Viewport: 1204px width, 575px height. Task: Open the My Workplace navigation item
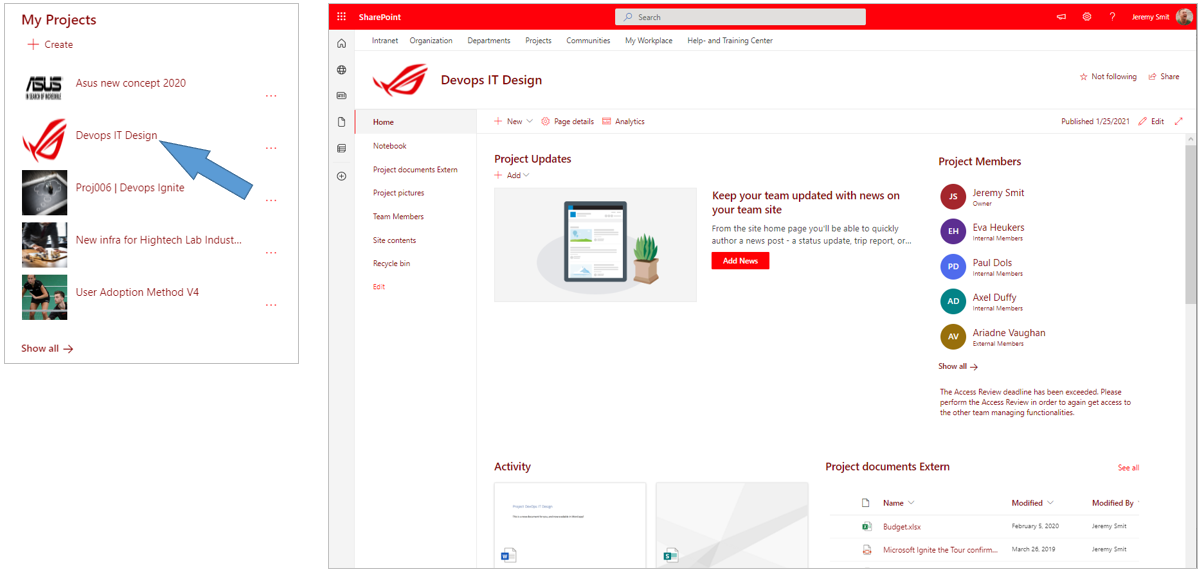click(649, 41)
